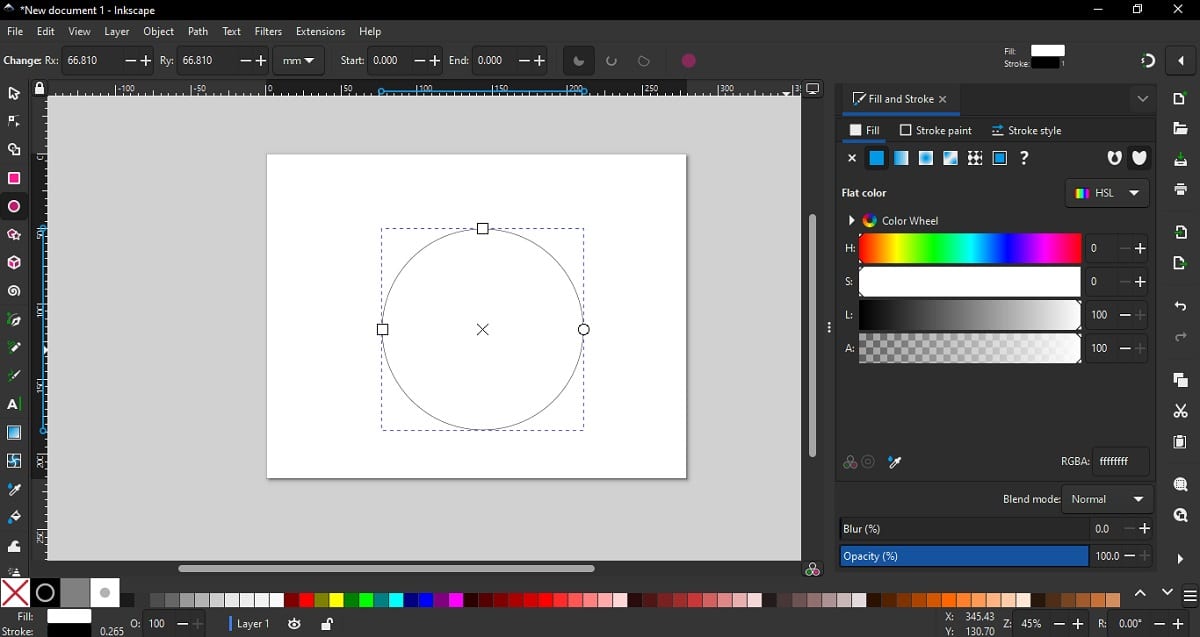
Task: Click the RGBA hex input field
Action: coord(1120,461)
